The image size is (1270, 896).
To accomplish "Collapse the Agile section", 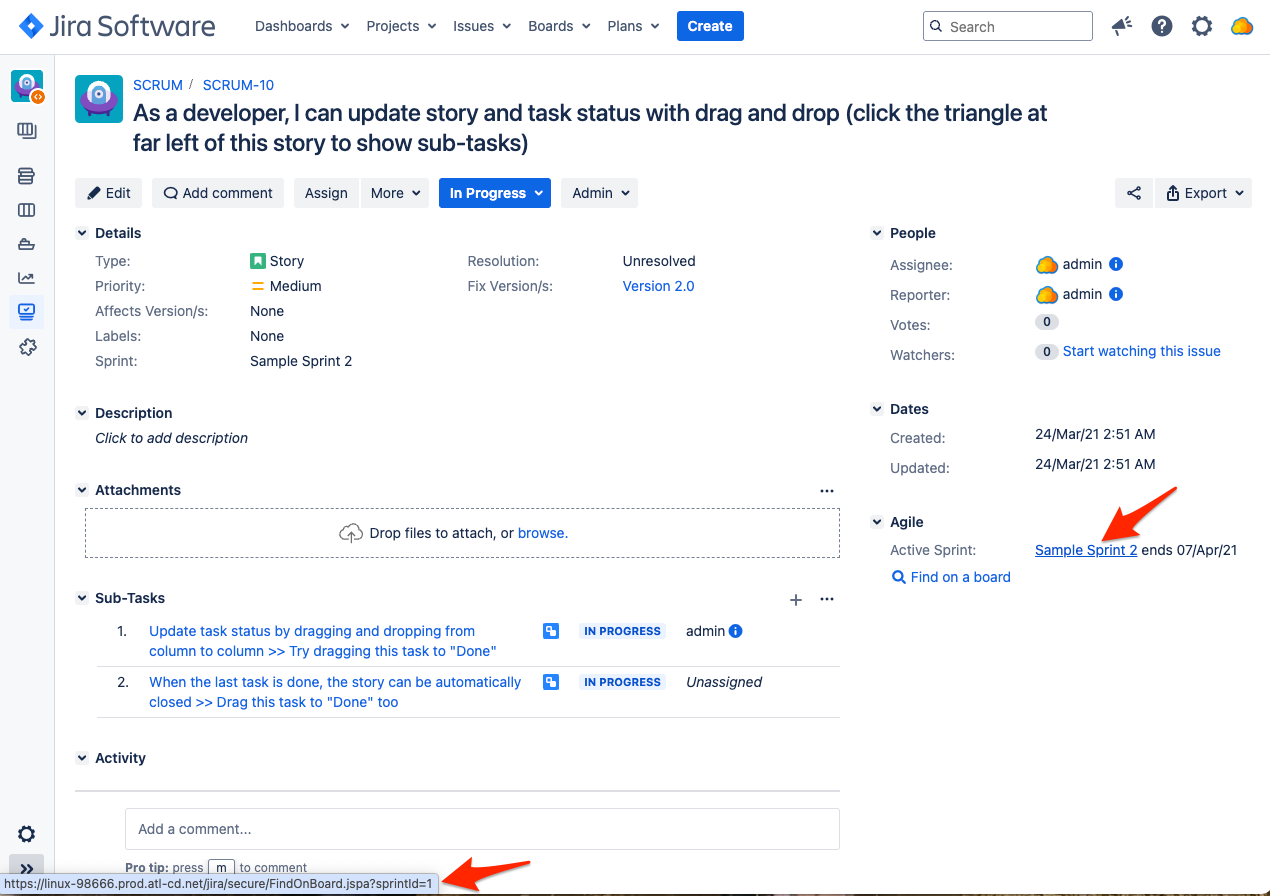I will [877, 522].
